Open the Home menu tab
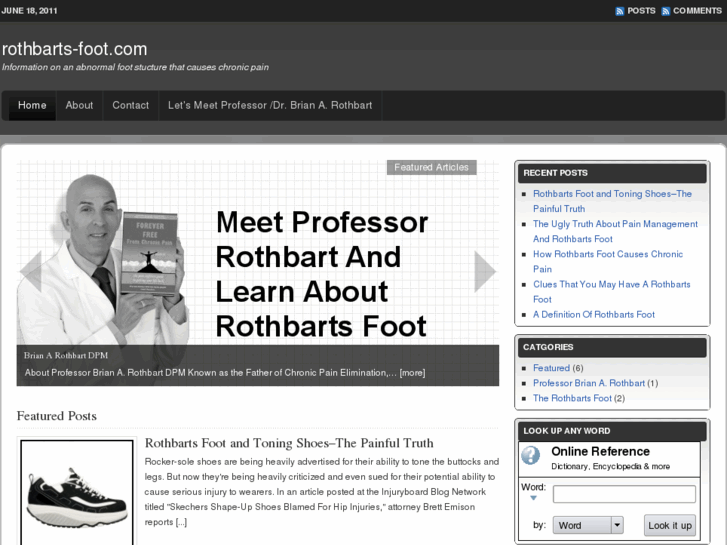Image resolution: width=727 pixels, height=545 pixels. [32, 105]
